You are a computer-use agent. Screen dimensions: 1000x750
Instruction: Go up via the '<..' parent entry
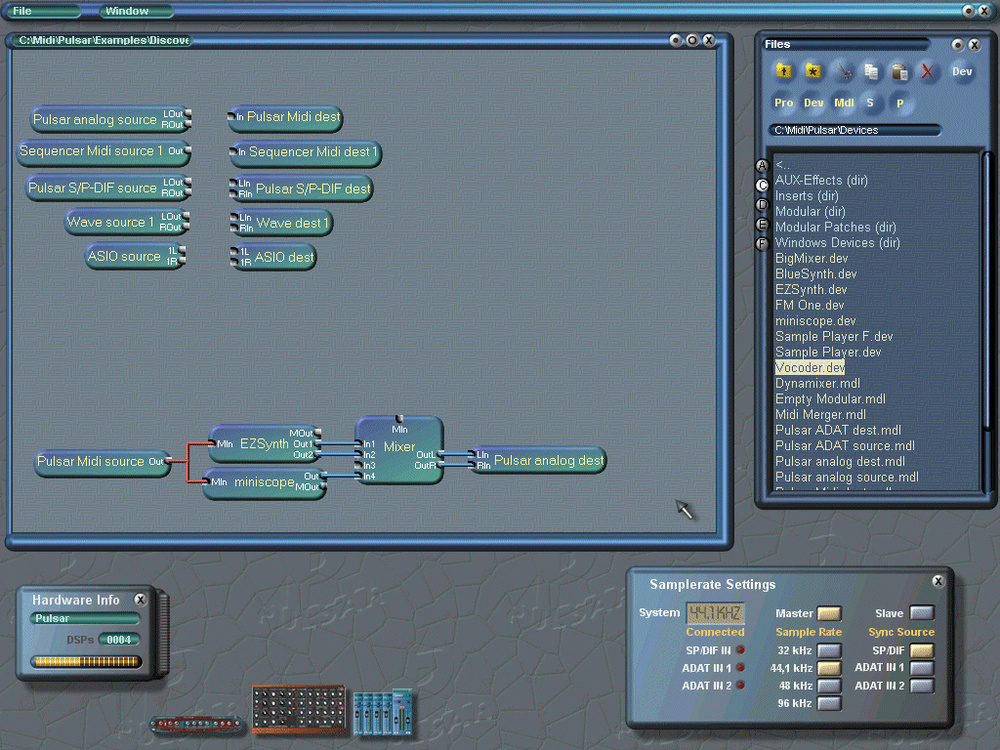click(782, 165)
